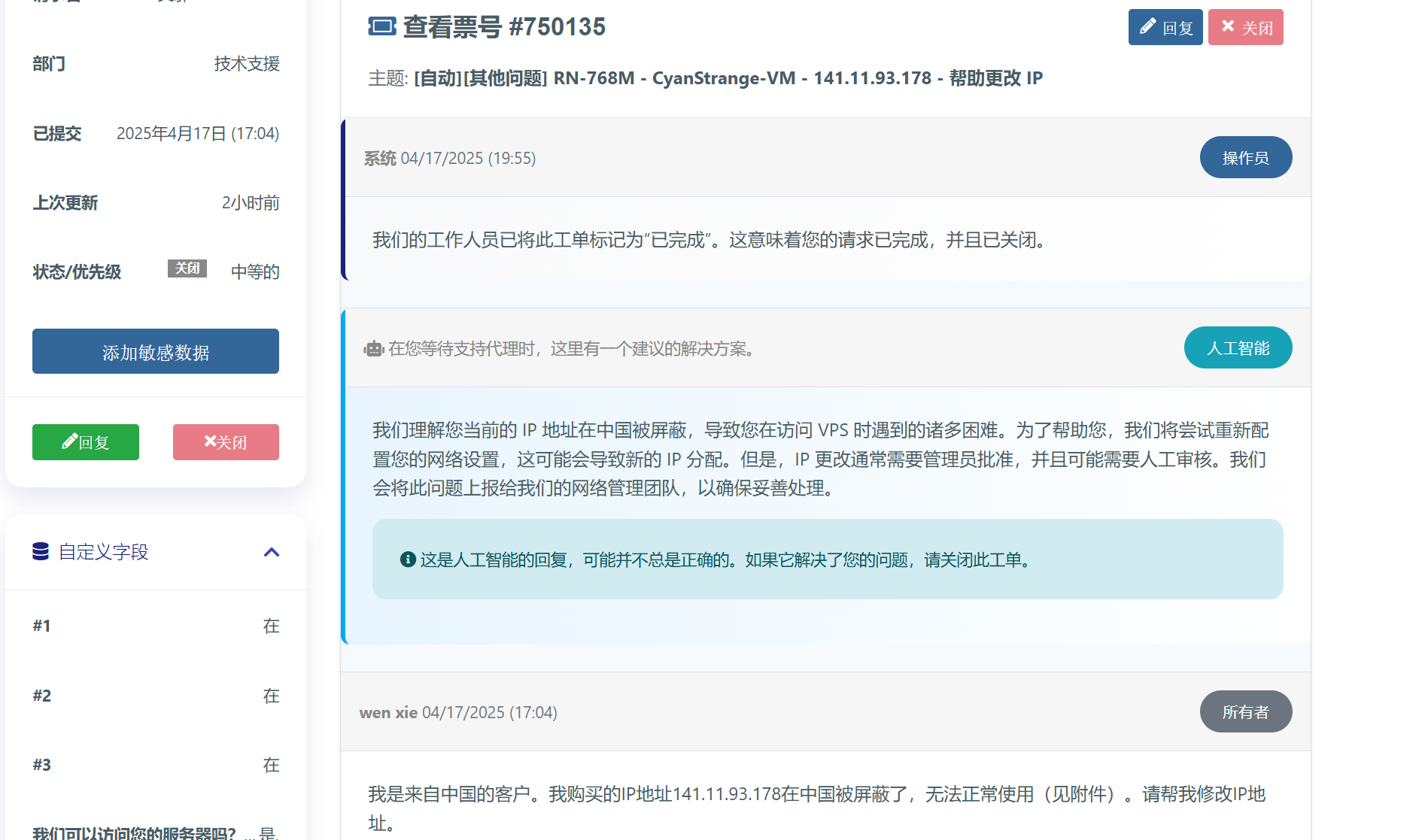Click the 关闭 status badge in the sidebar
Screen dimensions: 1425x840
coord(187,268)
